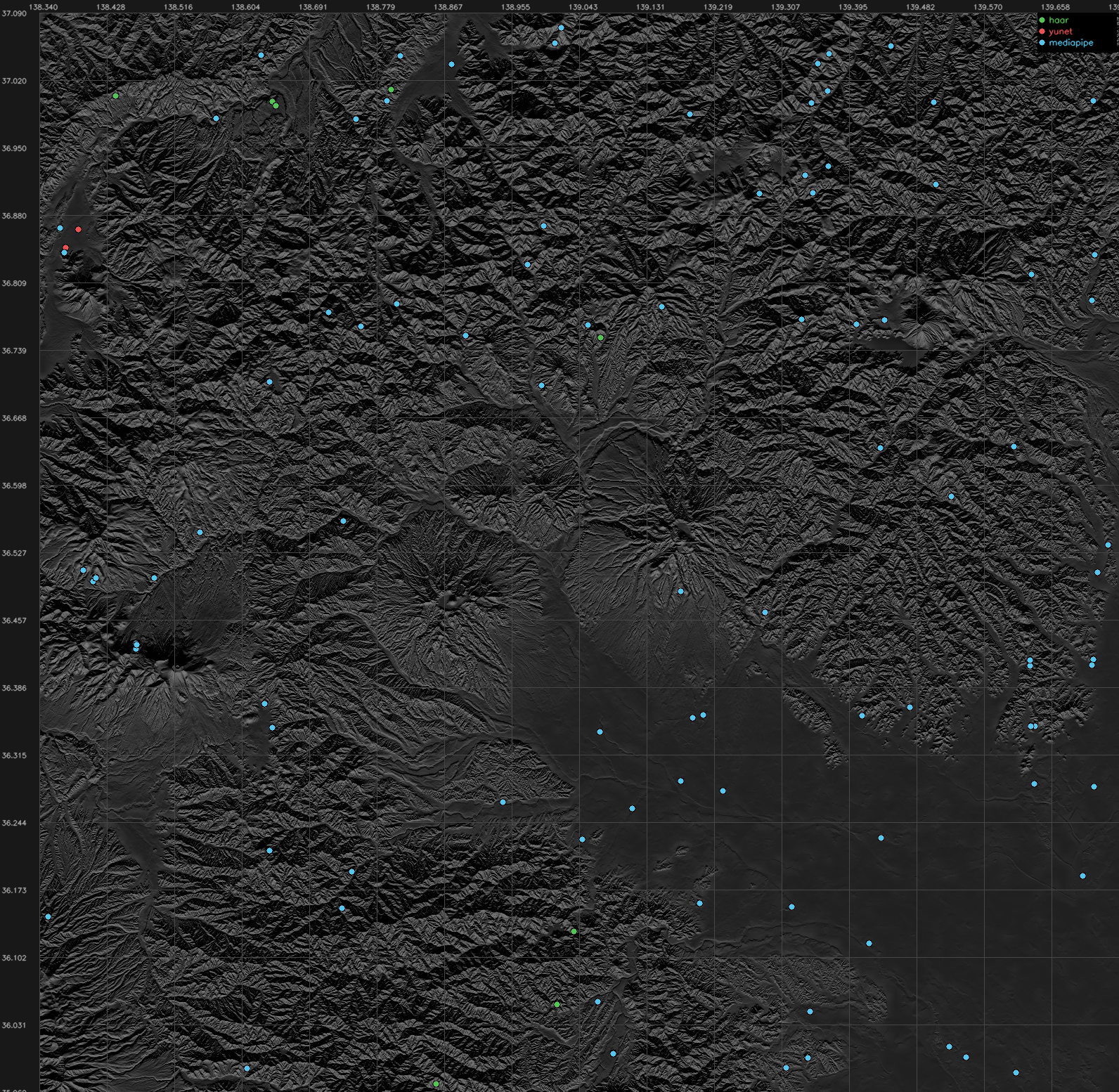Viewport: 1119px width, 1092px height.
Task: Click the red yunet legend marker
Action: [1042, 32]
